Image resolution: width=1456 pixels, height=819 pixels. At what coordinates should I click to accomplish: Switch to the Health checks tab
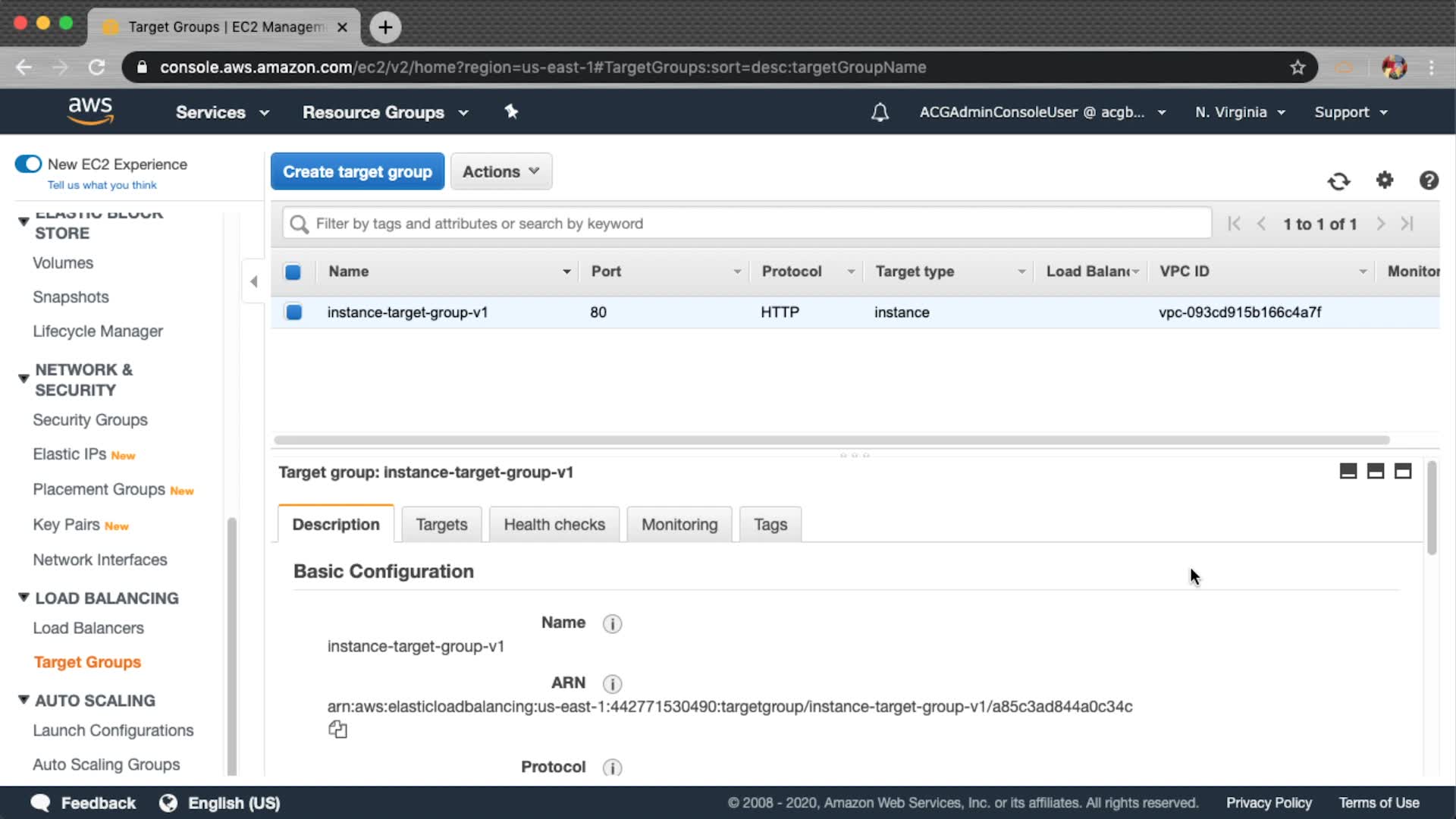[554, 524]
